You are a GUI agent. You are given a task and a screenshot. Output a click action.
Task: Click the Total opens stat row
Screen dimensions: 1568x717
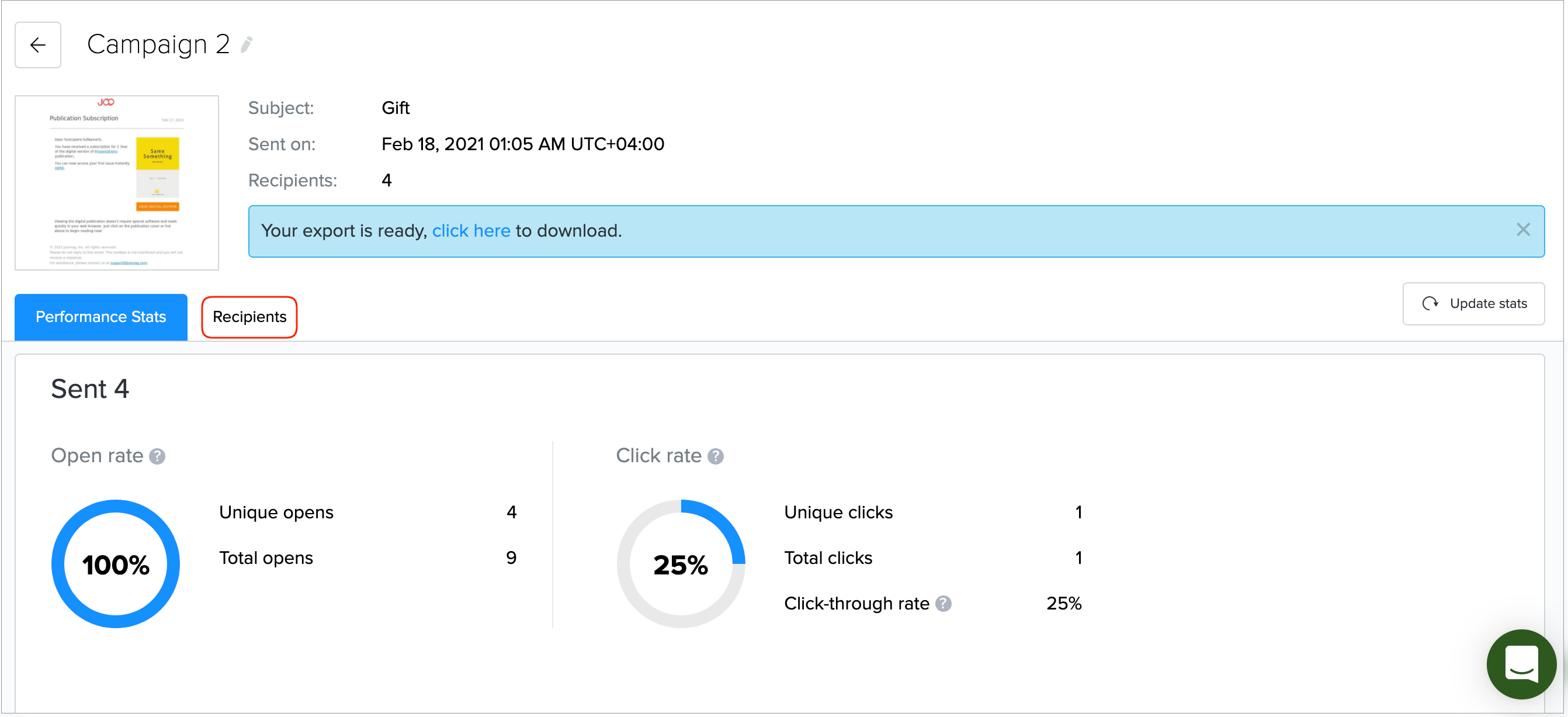[367, 557]
